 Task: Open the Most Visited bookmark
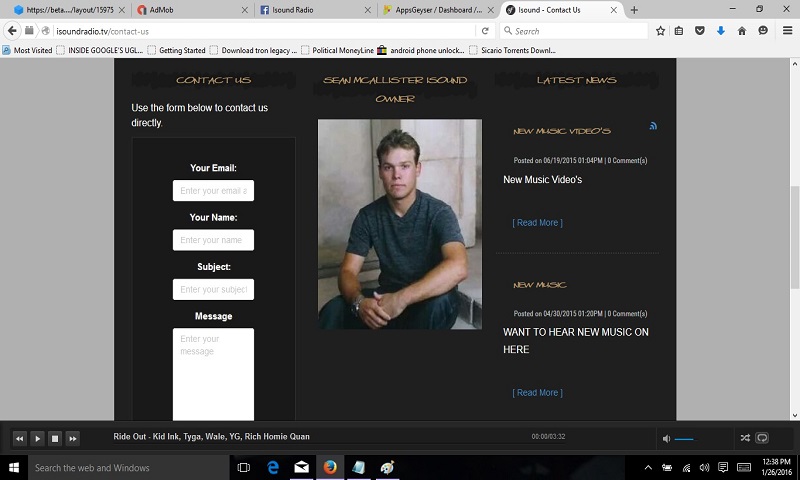[x=28, y=50]
